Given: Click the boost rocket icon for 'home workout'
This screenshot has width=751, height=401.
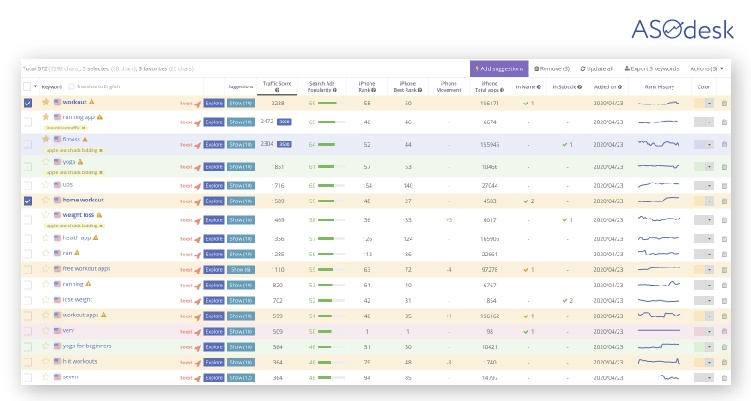Looking at the screenshot, I should (198, 201).
